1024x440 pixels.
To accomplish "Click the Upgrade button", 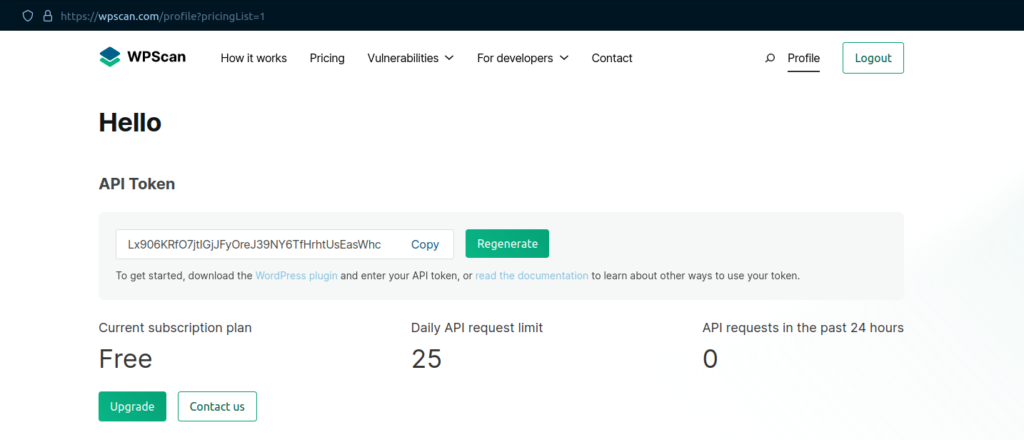I will click(x=133, y=407).
